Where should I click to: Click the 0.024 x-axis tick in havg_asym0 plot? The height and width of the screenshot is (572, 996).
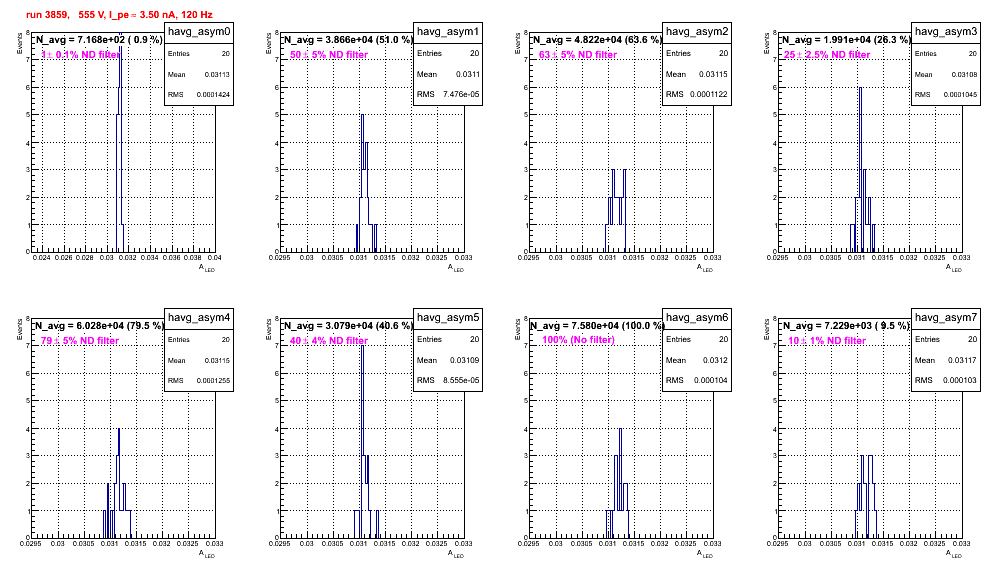tap(41, 258)
